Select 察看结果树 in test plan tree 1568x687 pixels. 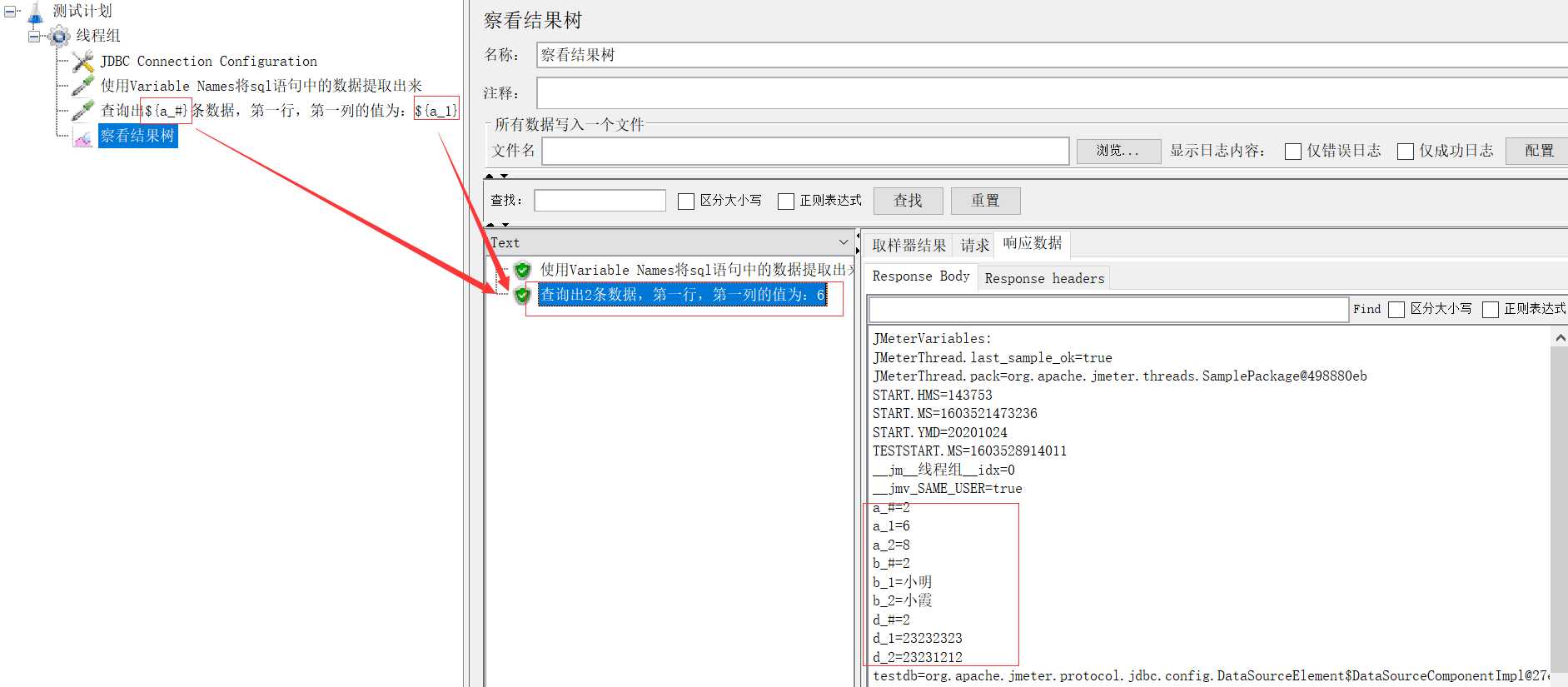(x=137, y=136)
